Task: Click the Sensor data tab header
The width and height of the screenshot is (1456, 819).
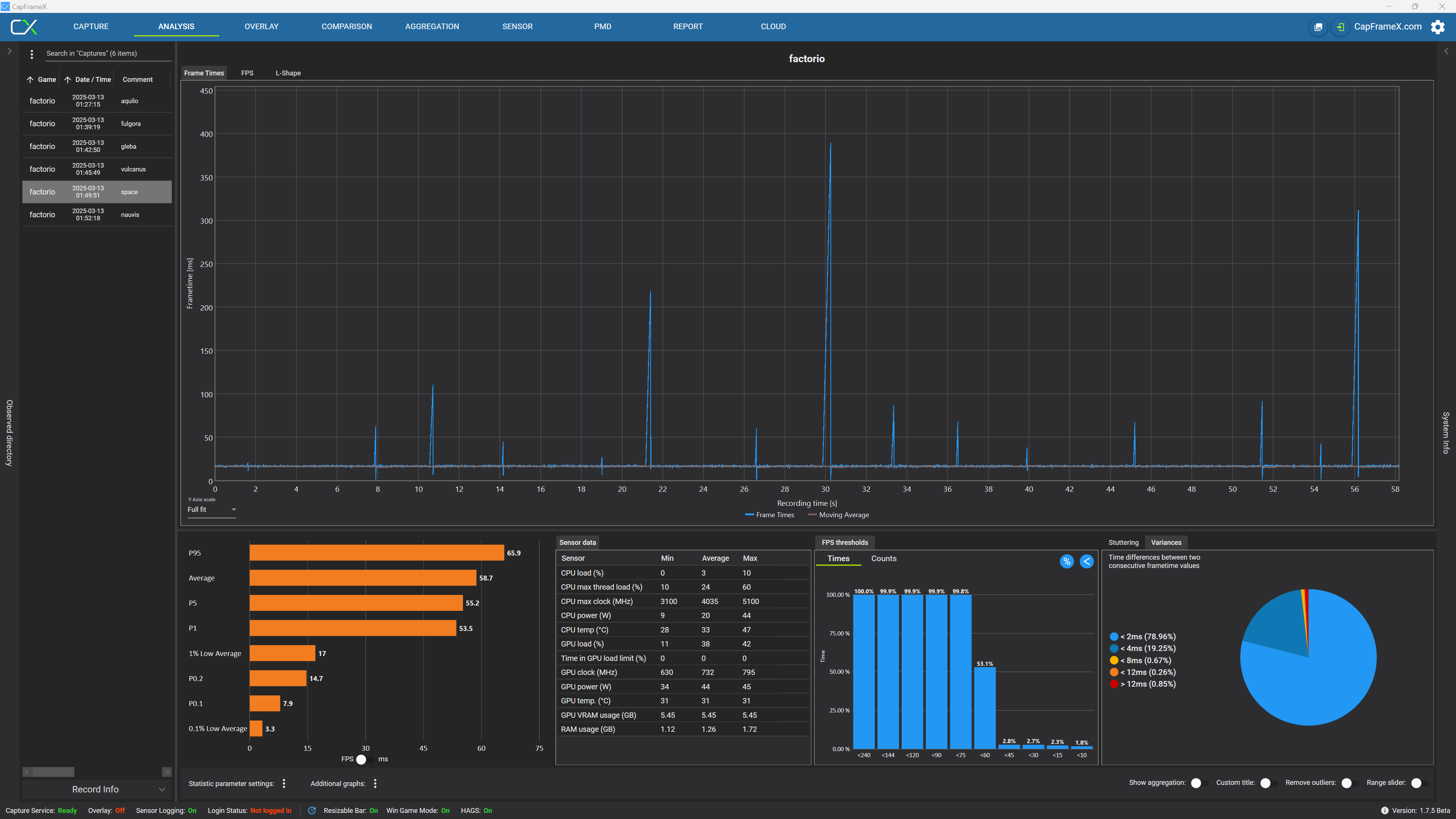Action: tap(577, 543)
